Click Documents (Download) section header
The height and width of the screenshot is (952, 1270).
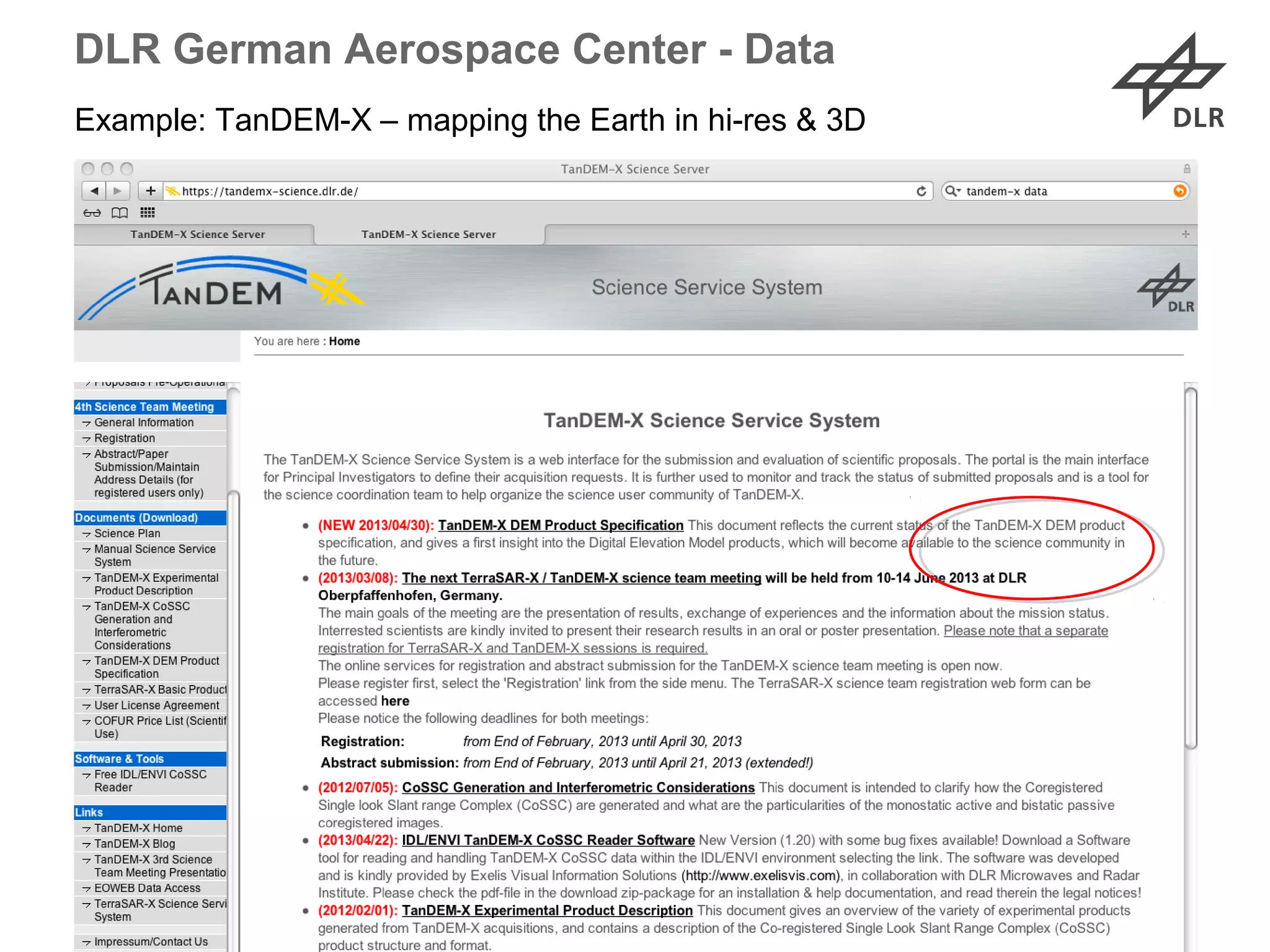(x=149, y=518)
